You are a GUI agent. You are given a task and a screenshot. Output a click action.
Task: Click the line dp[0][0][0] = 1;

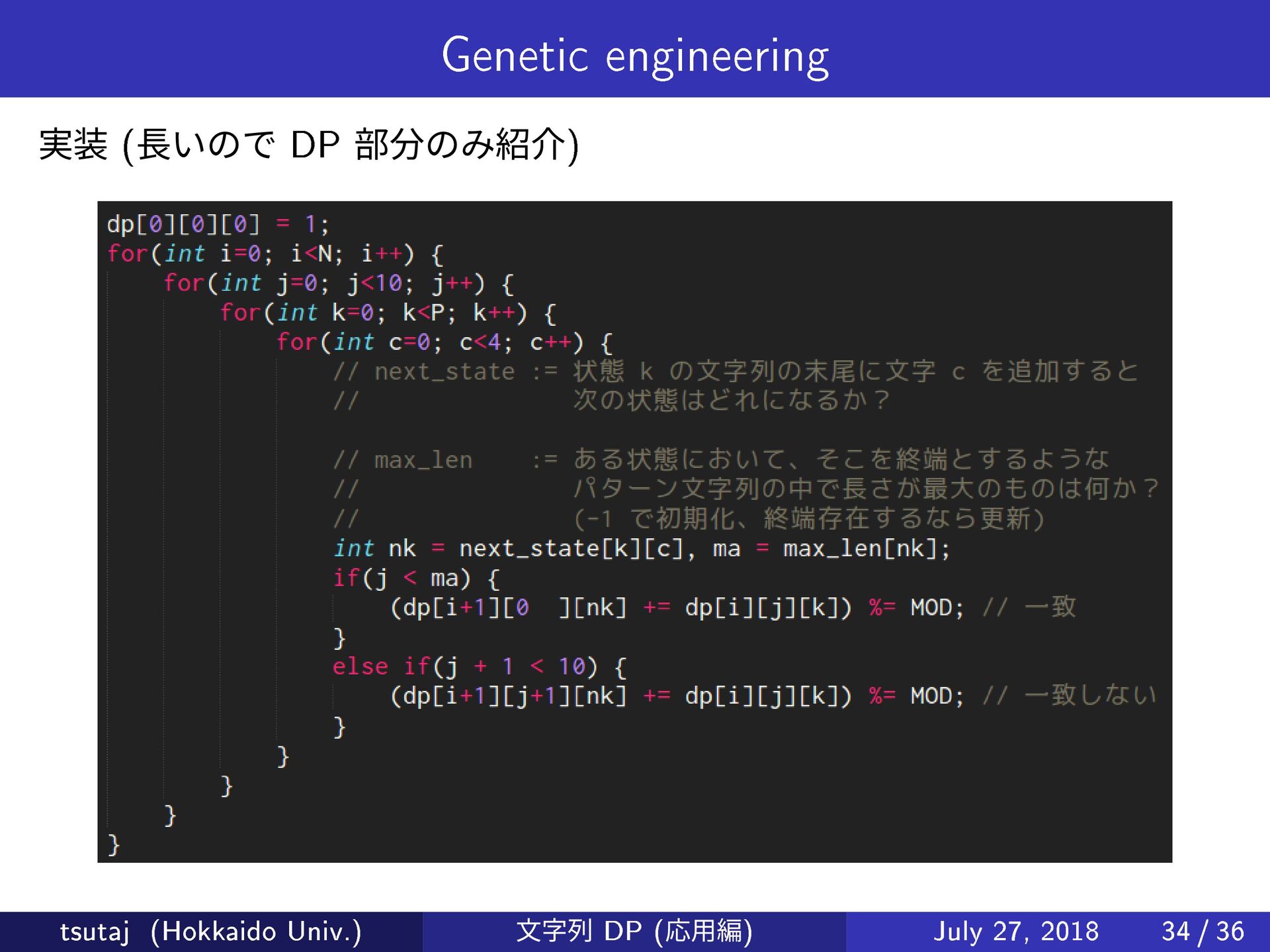[x=218, y=225]
